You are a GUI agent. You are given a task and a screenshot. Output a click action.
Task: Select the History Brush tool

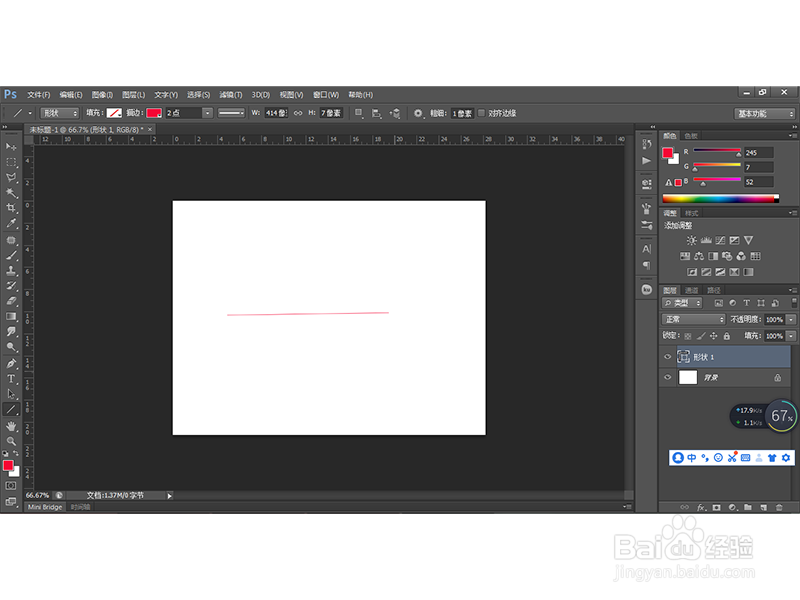(11, 286)
